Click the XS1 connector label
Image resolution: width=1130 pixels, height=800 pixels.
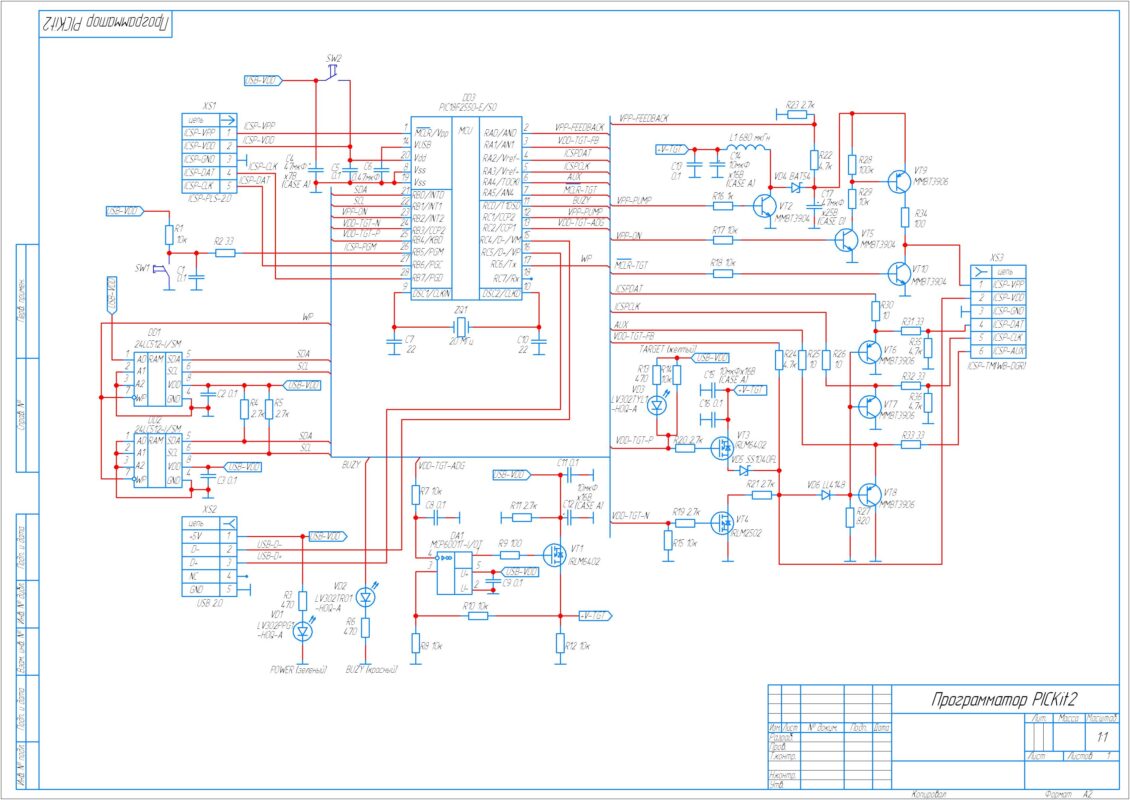(210, 105)
